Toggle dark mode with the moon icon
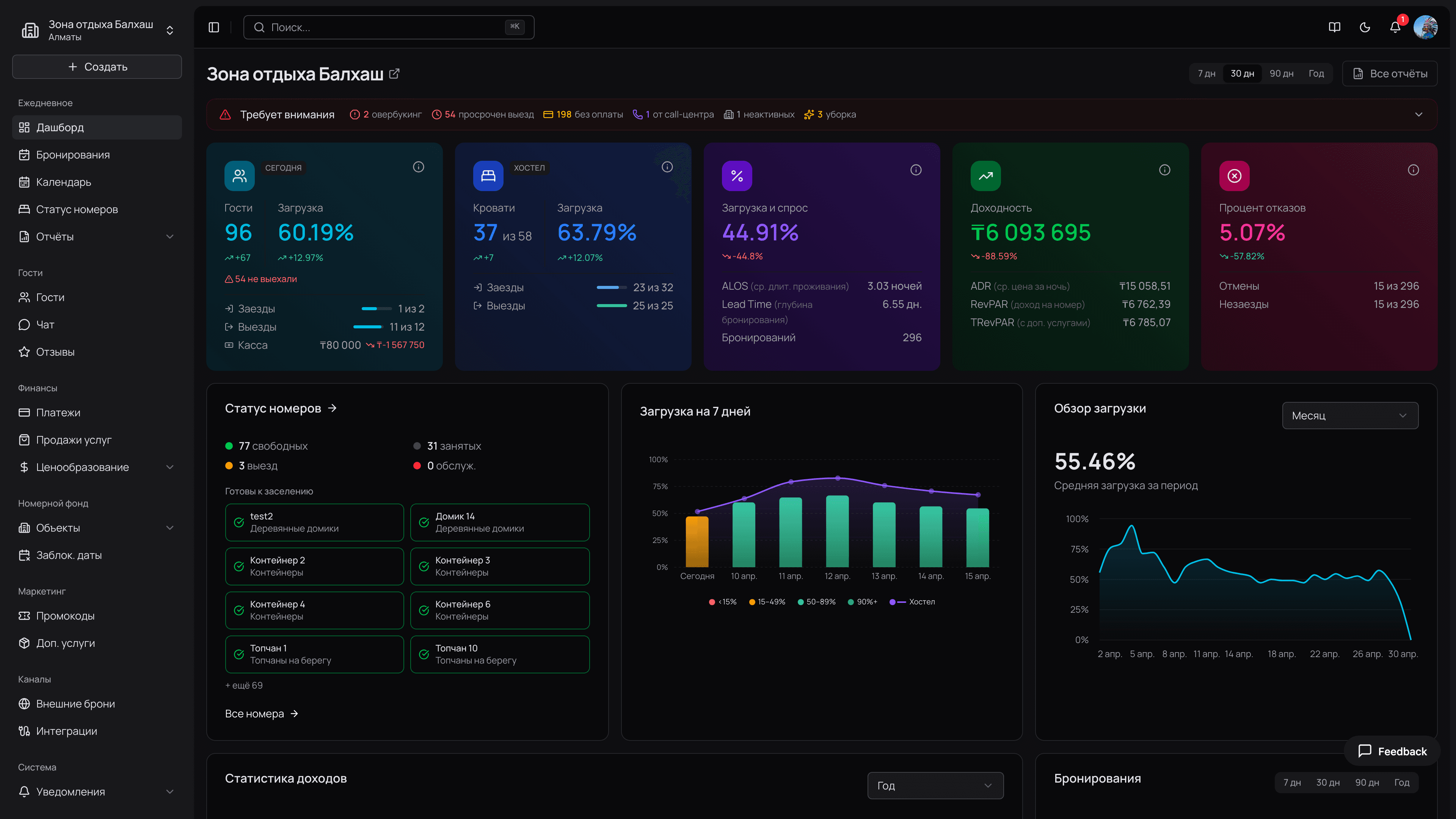 pos(1365,27)
